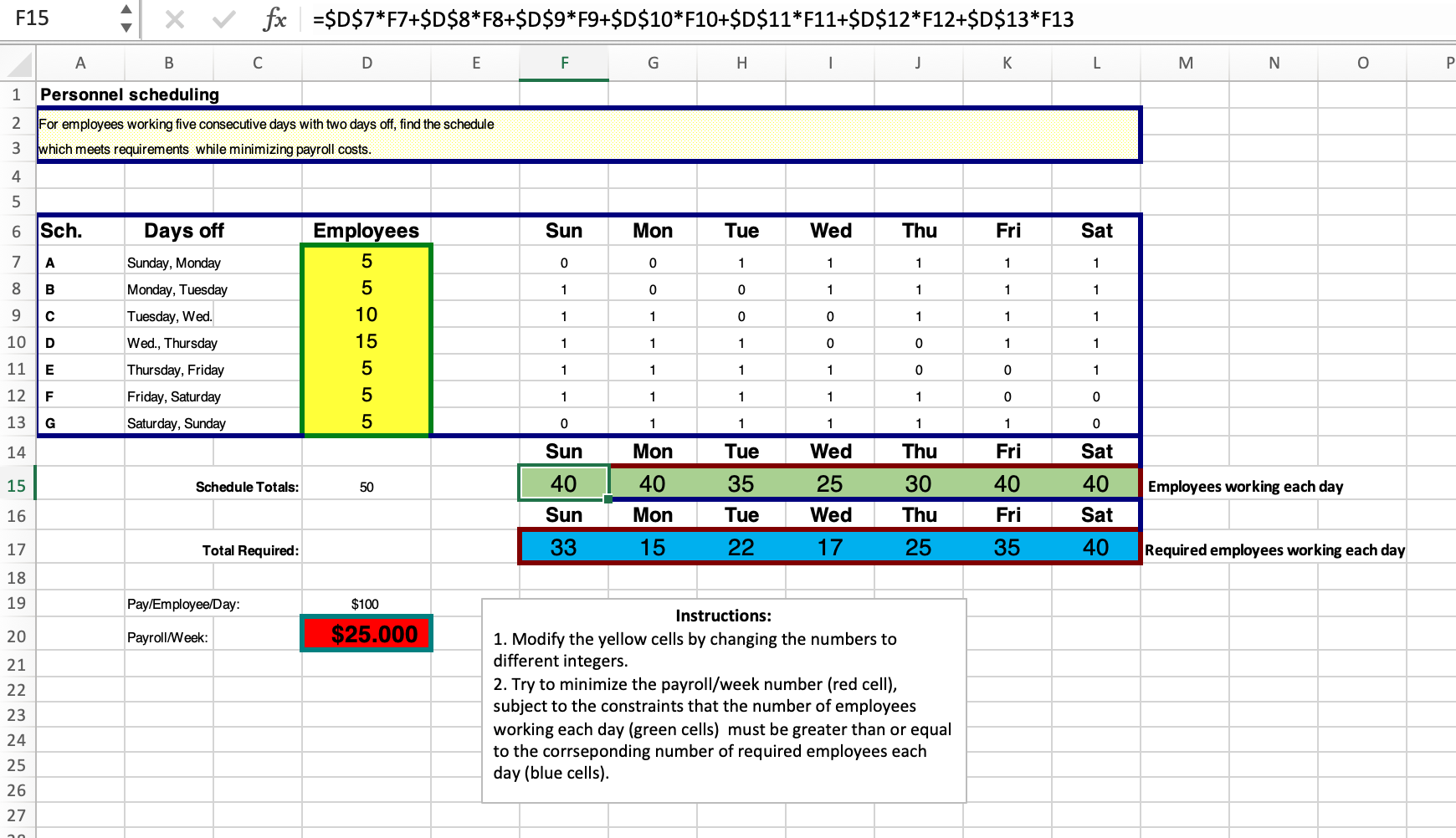
Task: Select the row 15 header
Action: click(x=18, y=483)
